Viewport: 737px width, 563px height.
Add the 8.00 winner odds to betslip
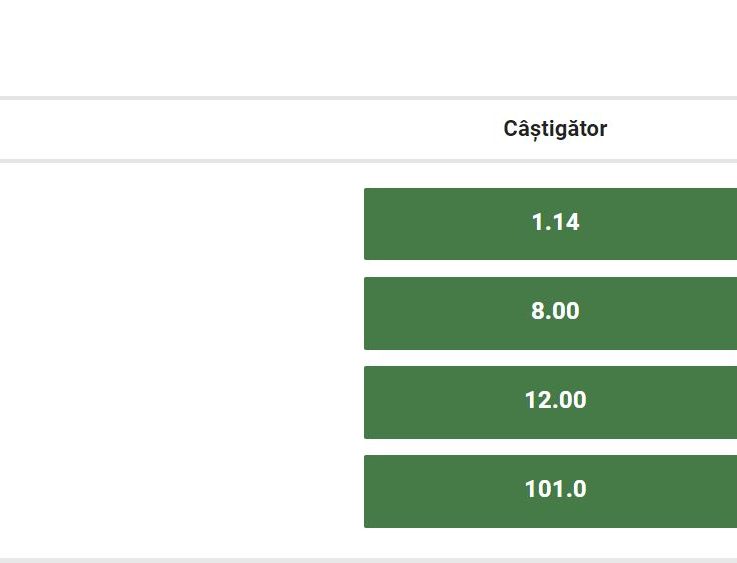550,313
